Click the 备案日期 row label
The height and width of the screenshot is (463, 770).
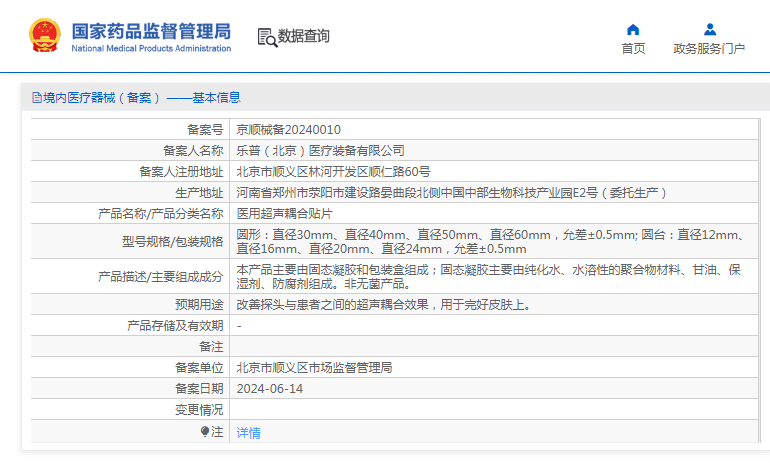tap(199, 389)
